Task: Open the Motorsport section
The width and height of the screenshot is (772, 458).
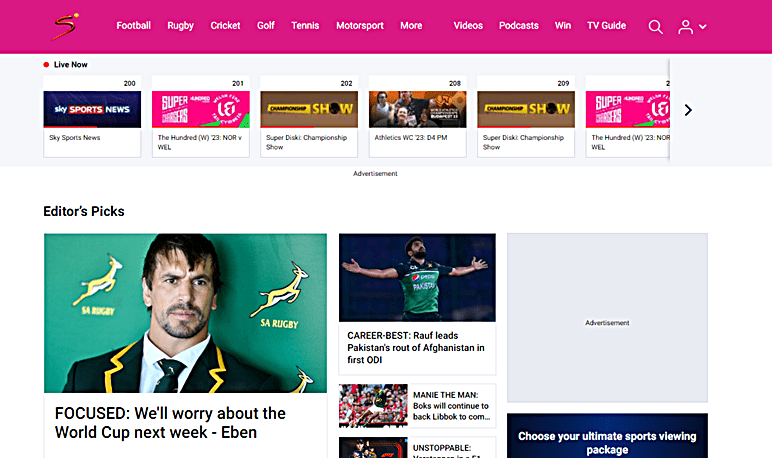Action: 359,26
